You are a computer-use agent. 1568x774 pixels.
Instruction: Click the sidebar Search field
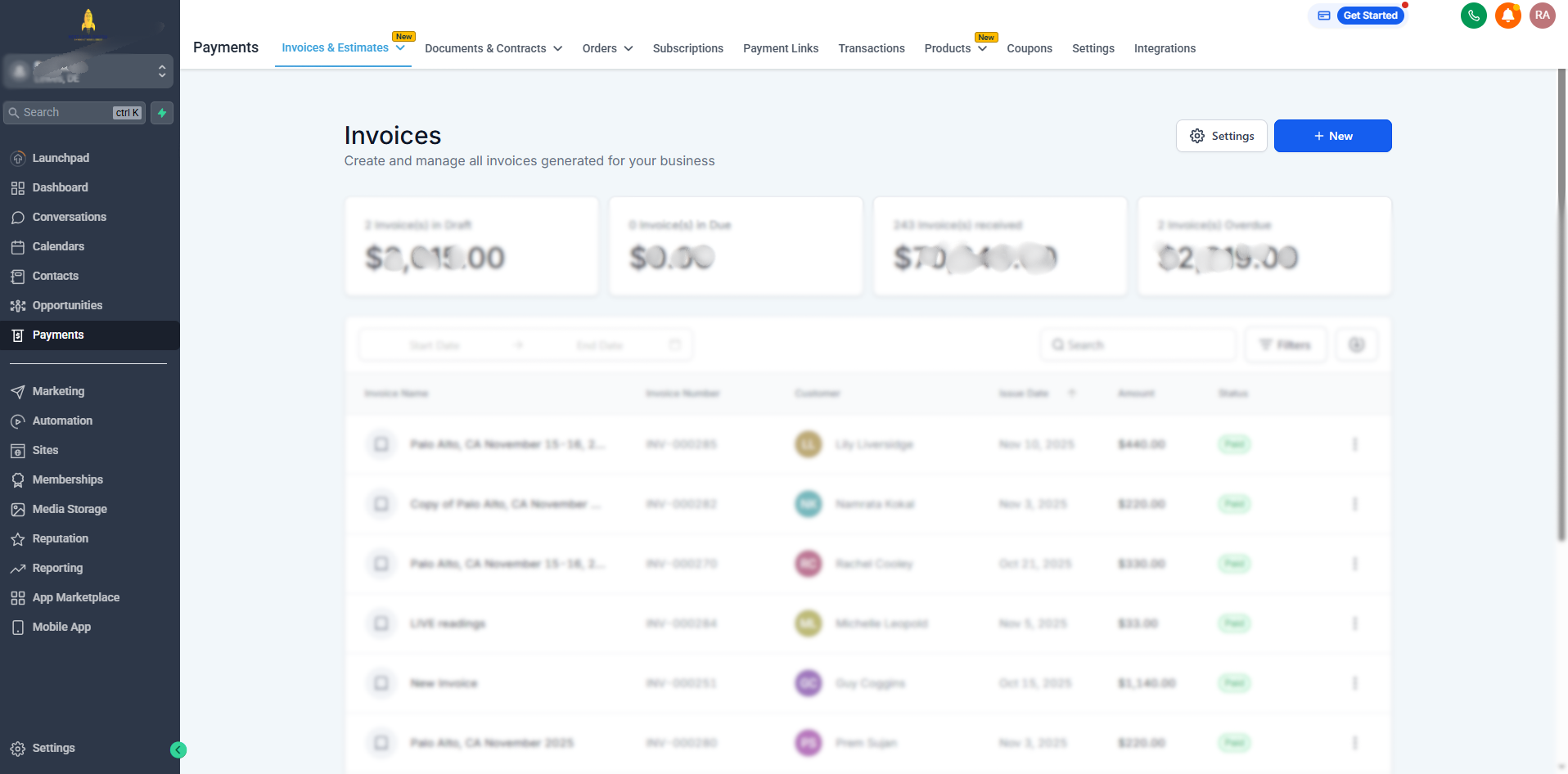[65, 113]
